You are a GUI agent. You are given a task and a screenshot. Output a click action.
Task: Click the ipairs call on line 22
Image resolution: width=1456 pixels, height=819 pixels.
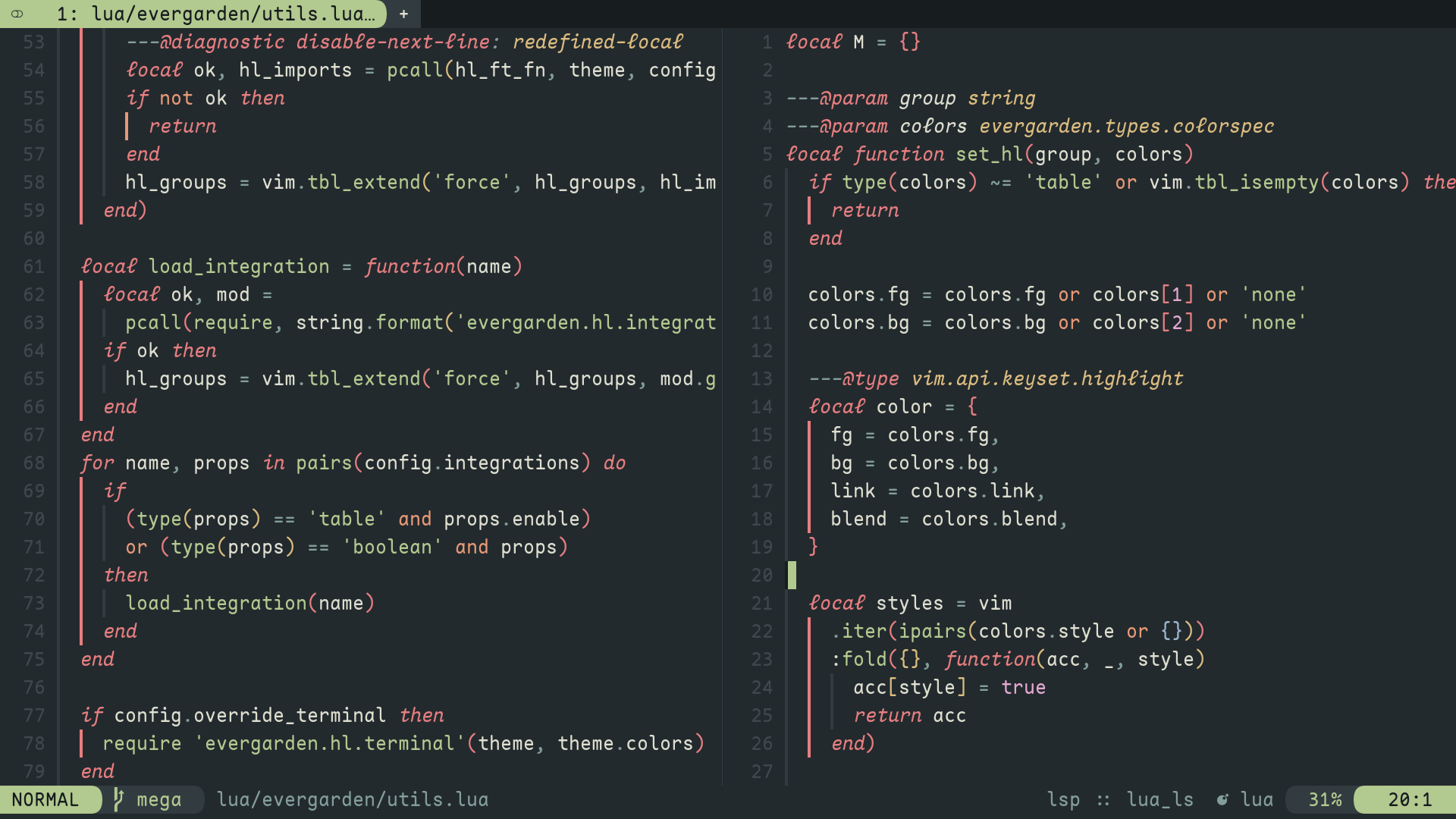(933, 632)
